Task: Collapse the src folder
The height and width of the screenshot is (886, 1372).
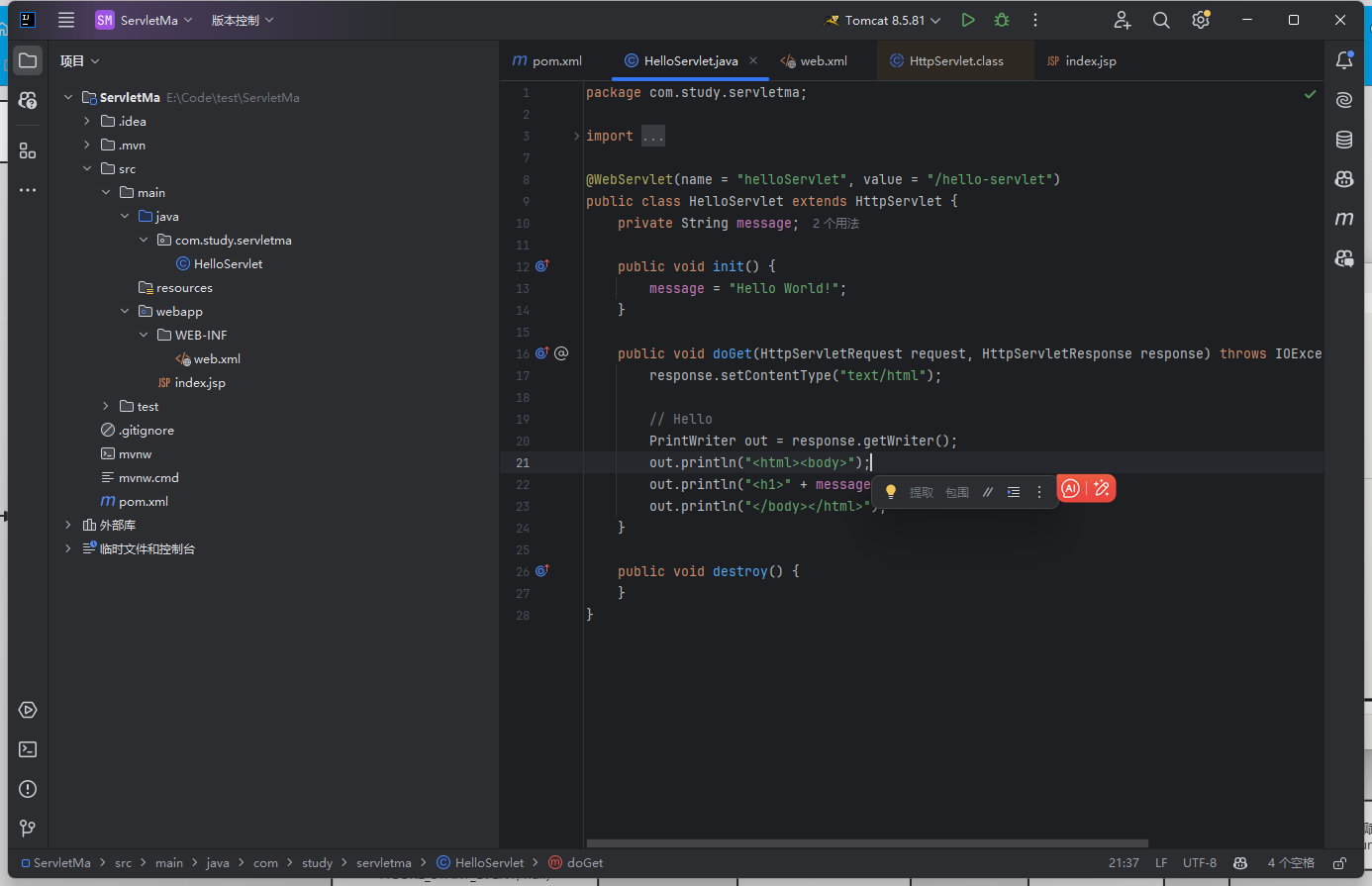Action: [x=87, y=168]
